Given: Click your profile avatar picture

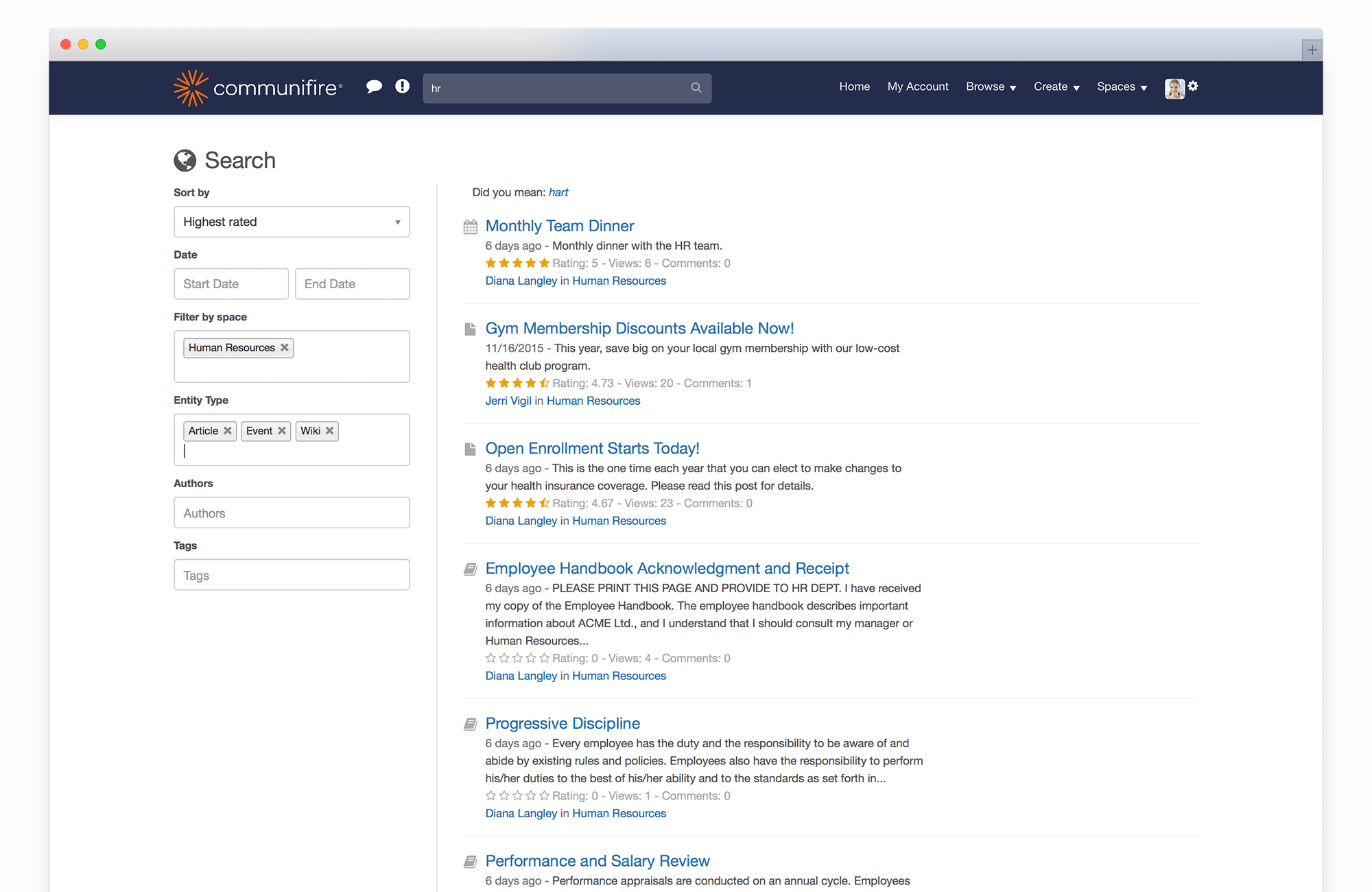Looking at the screenshot, I should point(1174,88).
